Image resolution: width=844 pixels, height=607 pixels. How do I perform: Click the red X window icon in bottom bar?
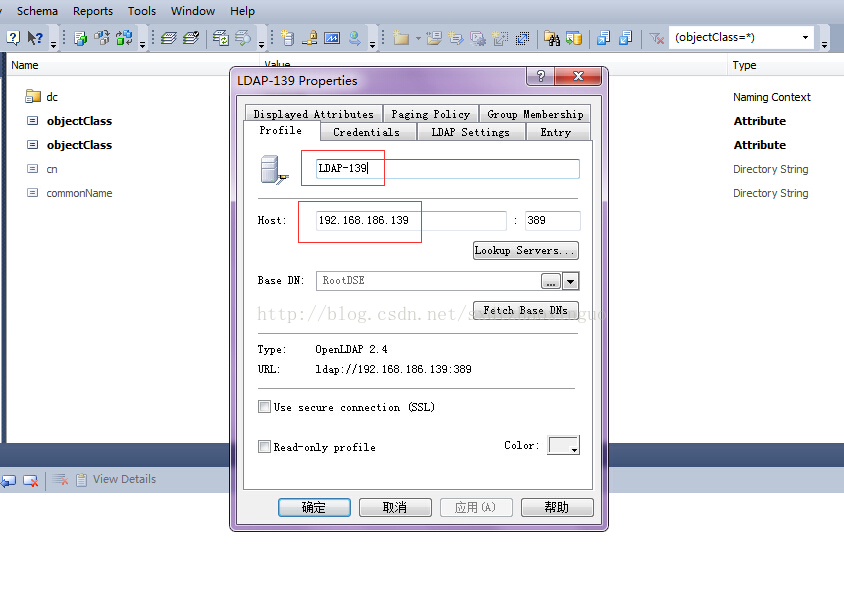point(31,480)
